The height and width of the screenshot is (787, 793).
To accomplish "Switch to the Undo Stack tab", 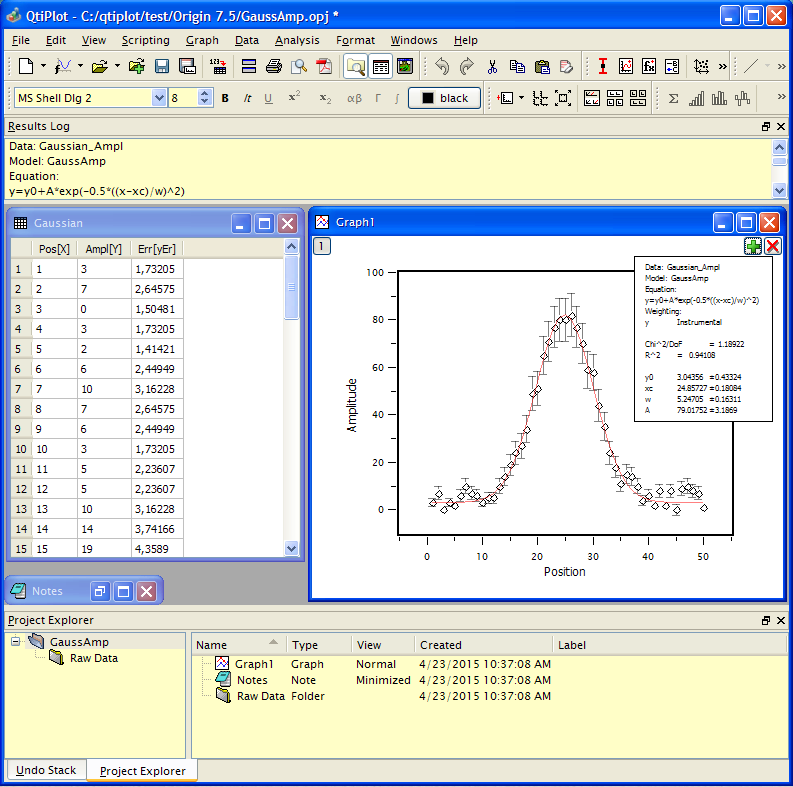I will pos(46,770).
